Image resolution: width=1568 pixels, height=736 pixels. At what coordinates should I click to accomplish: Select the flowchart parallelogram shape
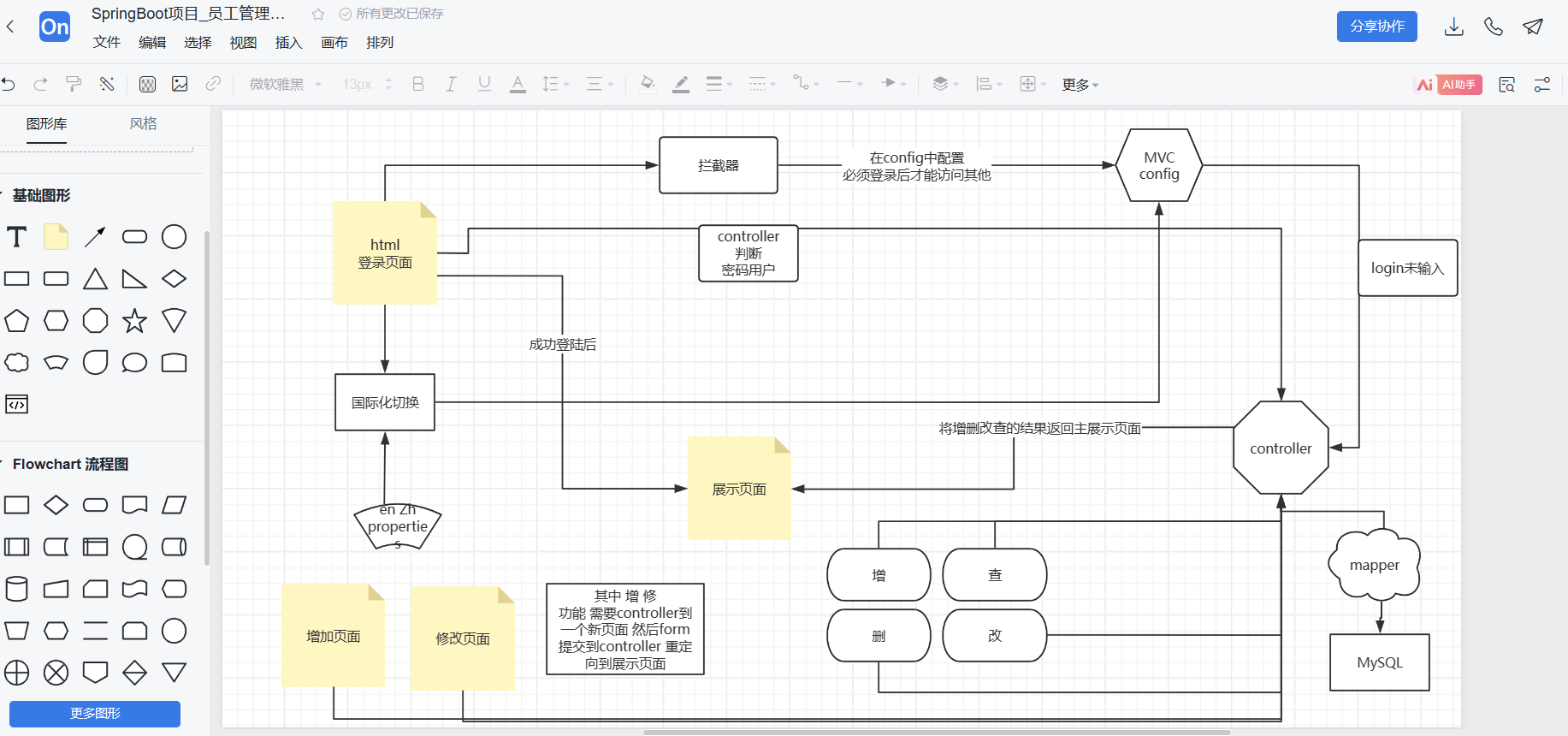174,505
